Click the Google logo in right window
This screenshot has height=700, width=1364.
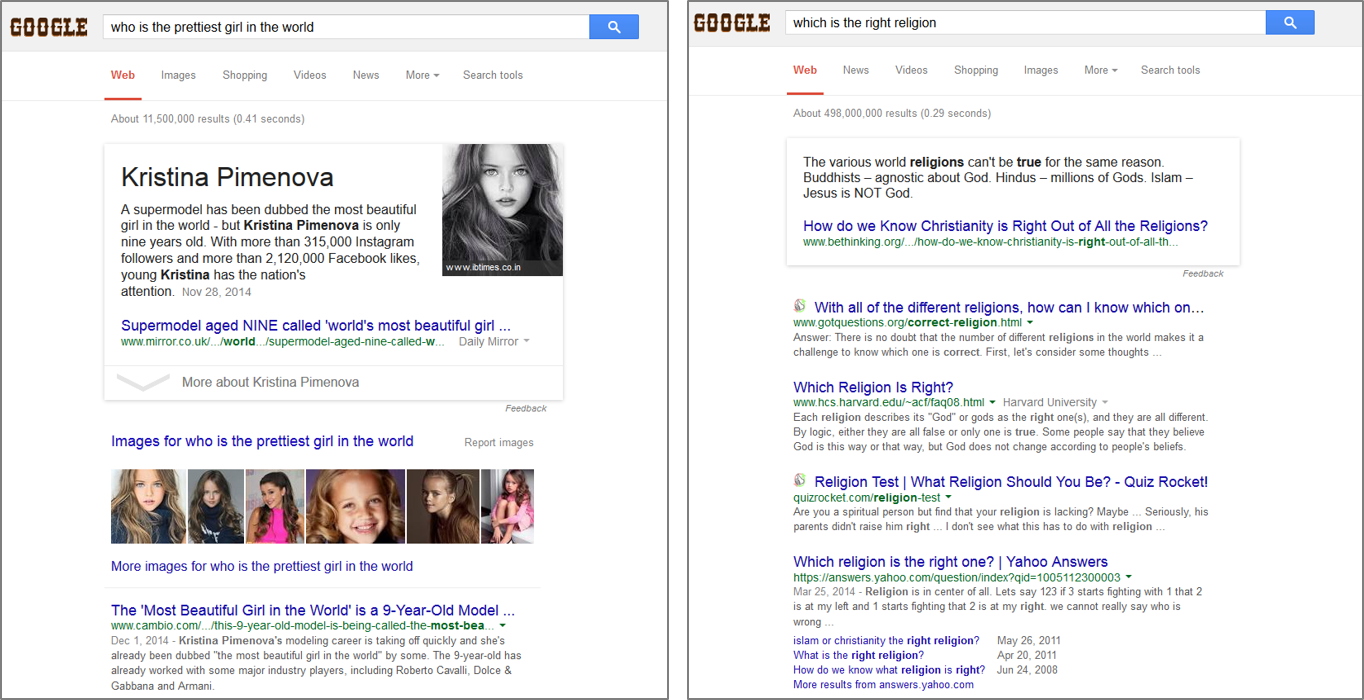pos(732,22)
